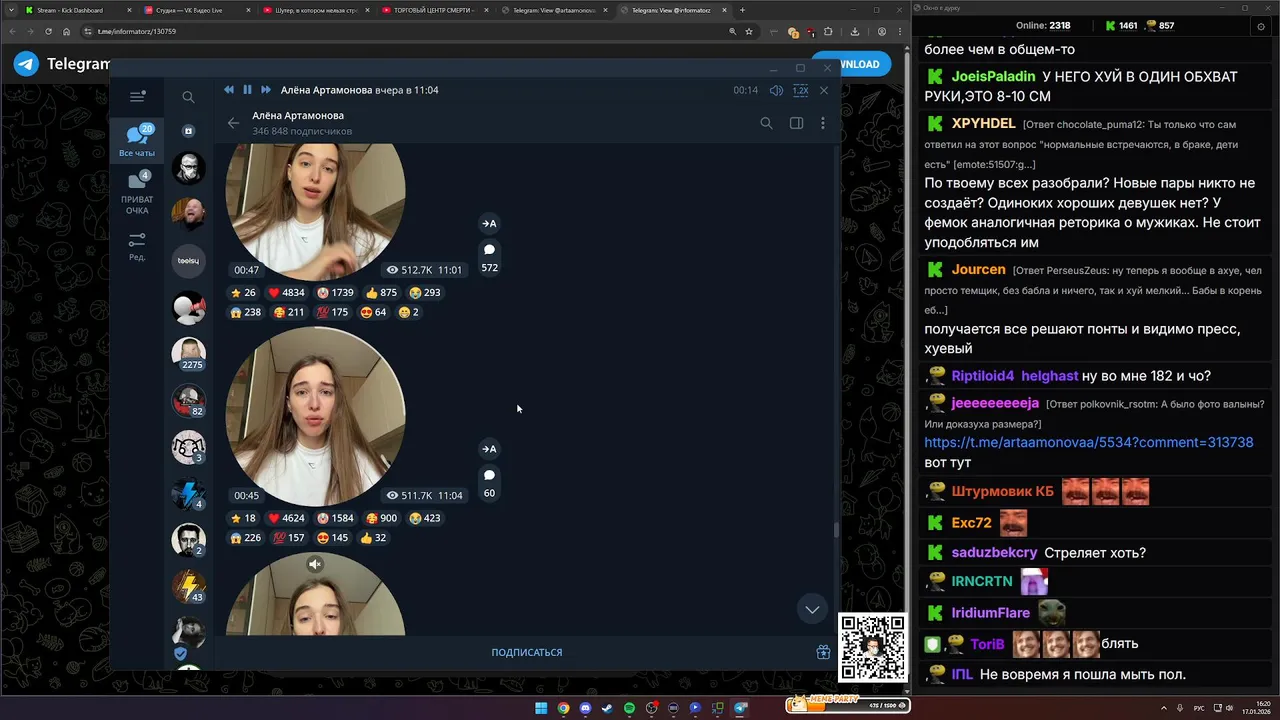The width and height of the screenshot is (1280, 720).
Task: Click the search icon in Telegram sidebar
Action: 188,97
